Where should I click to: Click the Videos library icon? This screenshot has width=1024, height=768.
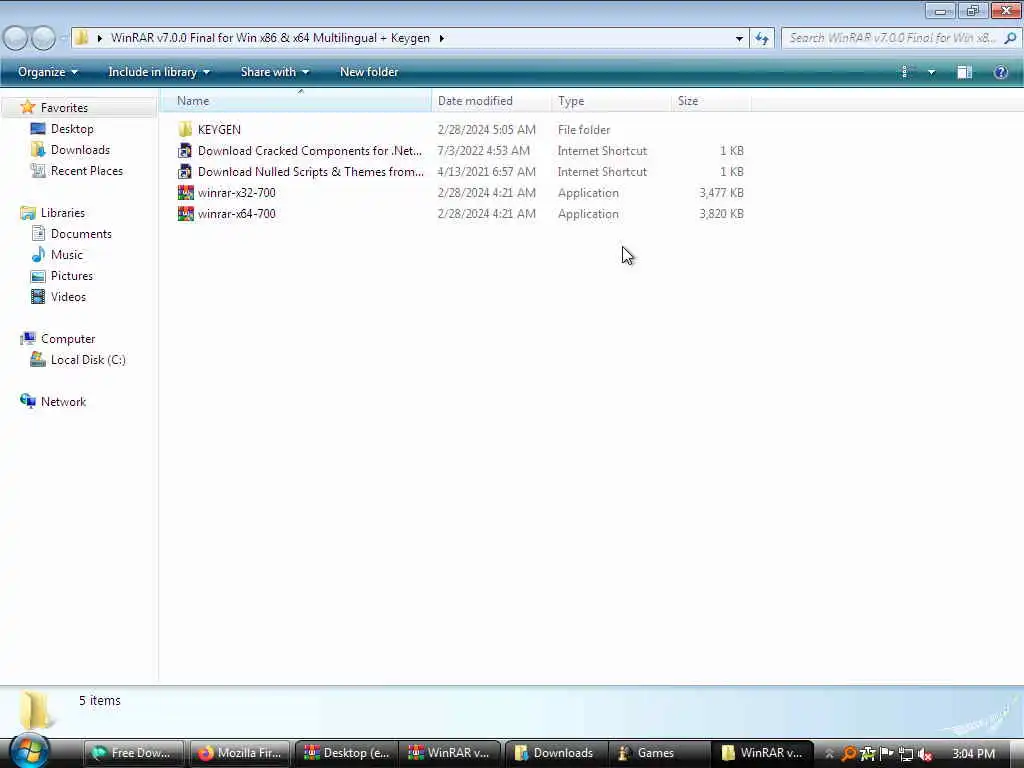point(38,296)
